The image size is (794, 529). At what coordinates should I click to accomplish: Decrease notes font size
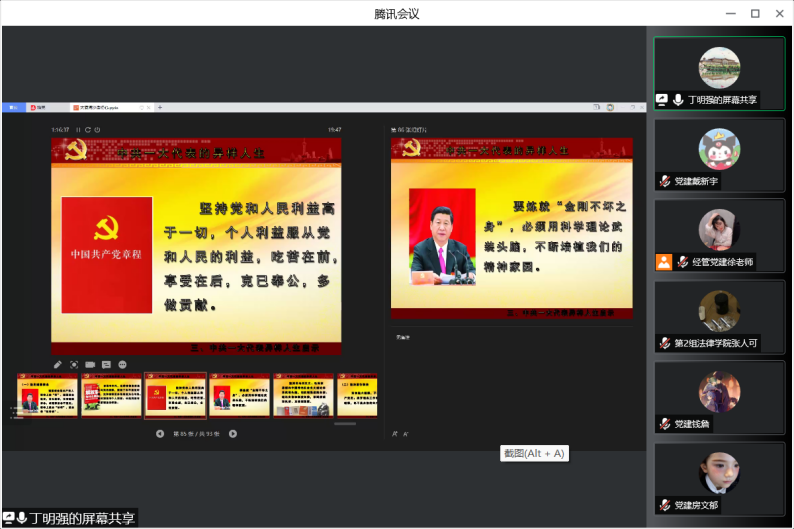pyautogui.click(x=406, y=433)
